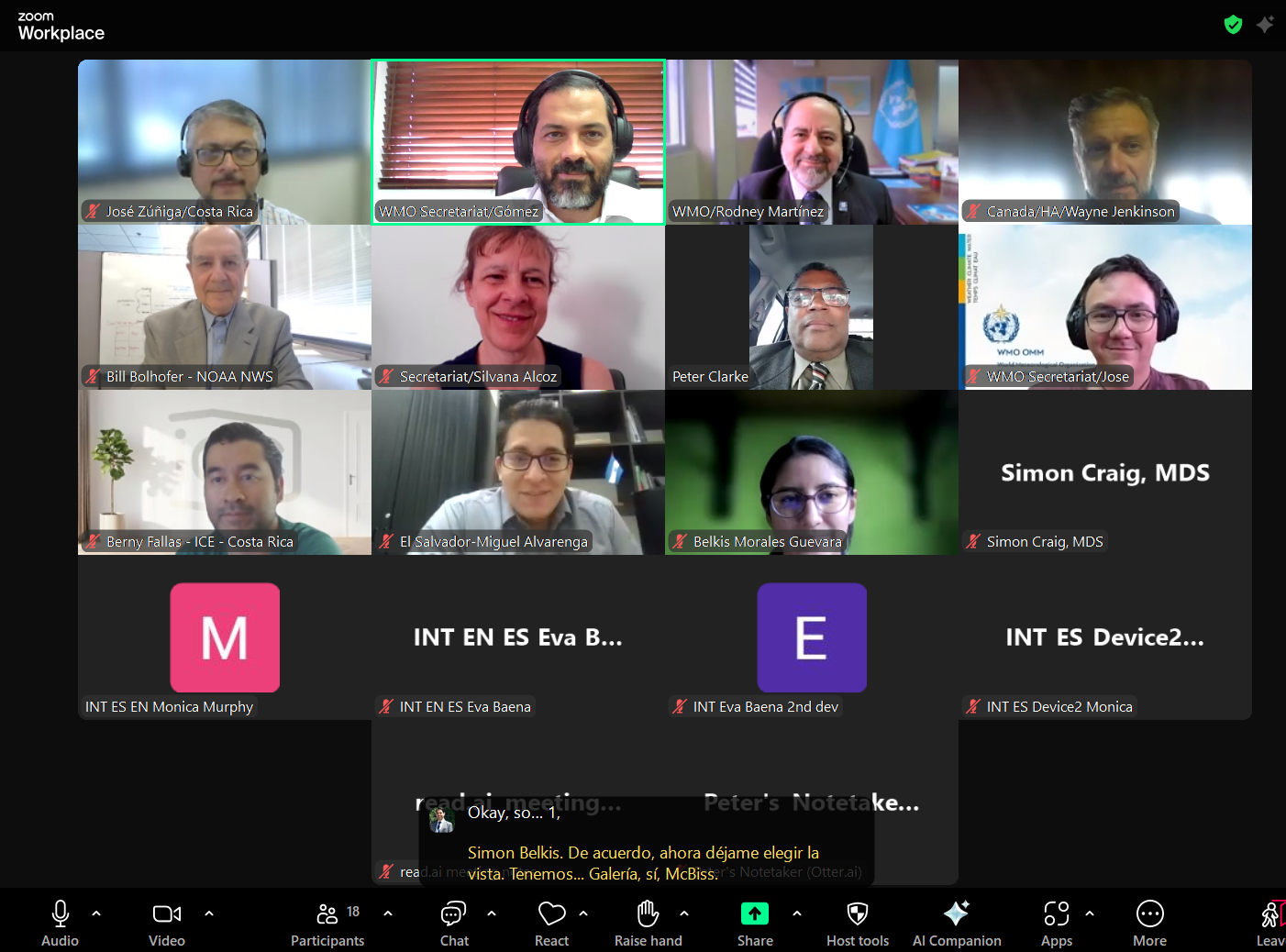Screen dimensions: 1286x952
Task: Select WMO Secretariat/Jose video tile
Action: point(1105,307)
